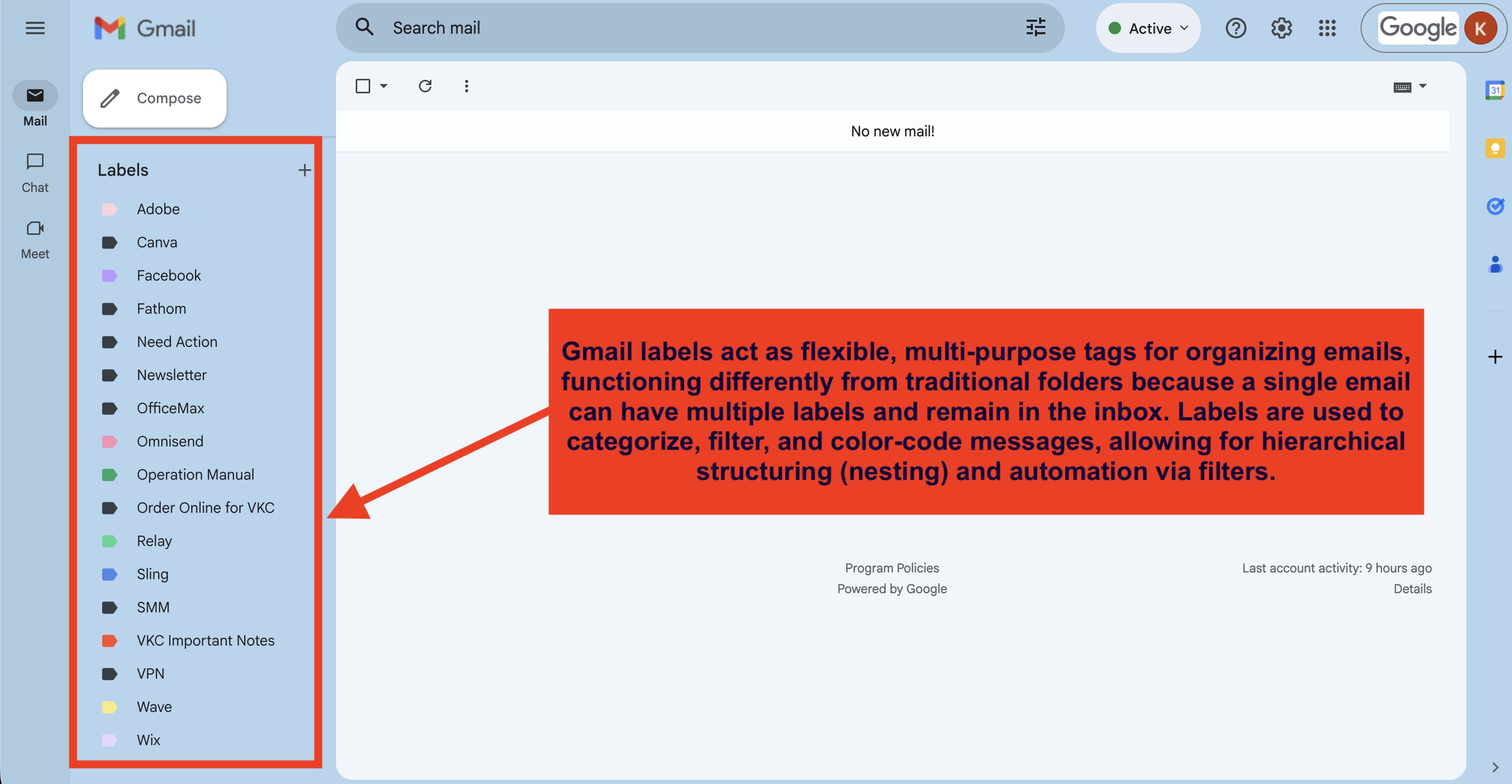Screen dimensions: 1512x784
Task: Open the Support help icon
Action: tap(1236, 28)
